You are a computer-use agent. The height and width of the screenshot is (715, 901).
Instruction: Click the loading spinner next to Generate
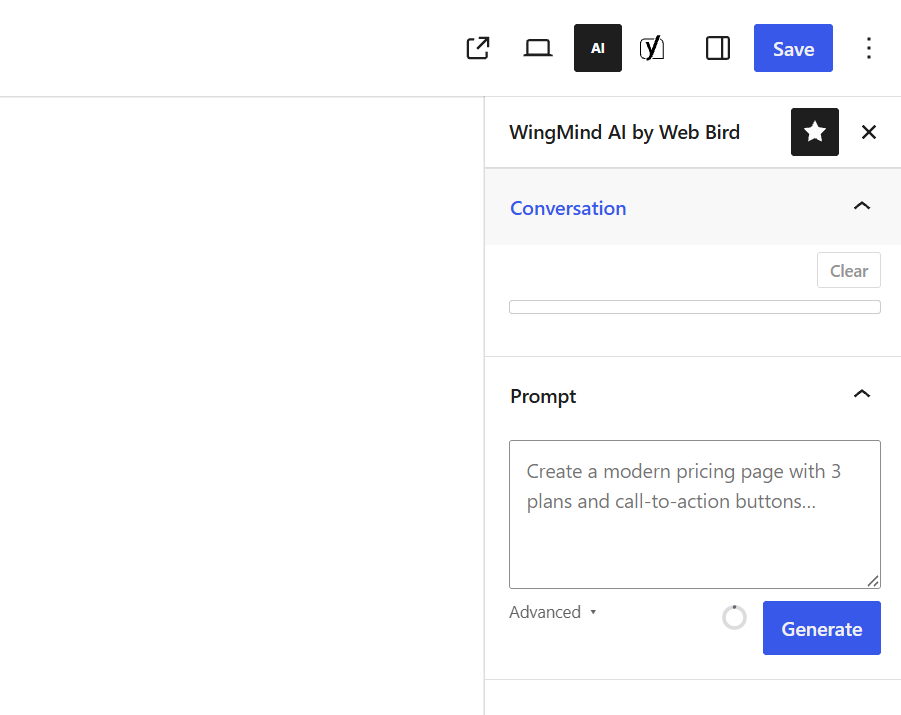734,618
